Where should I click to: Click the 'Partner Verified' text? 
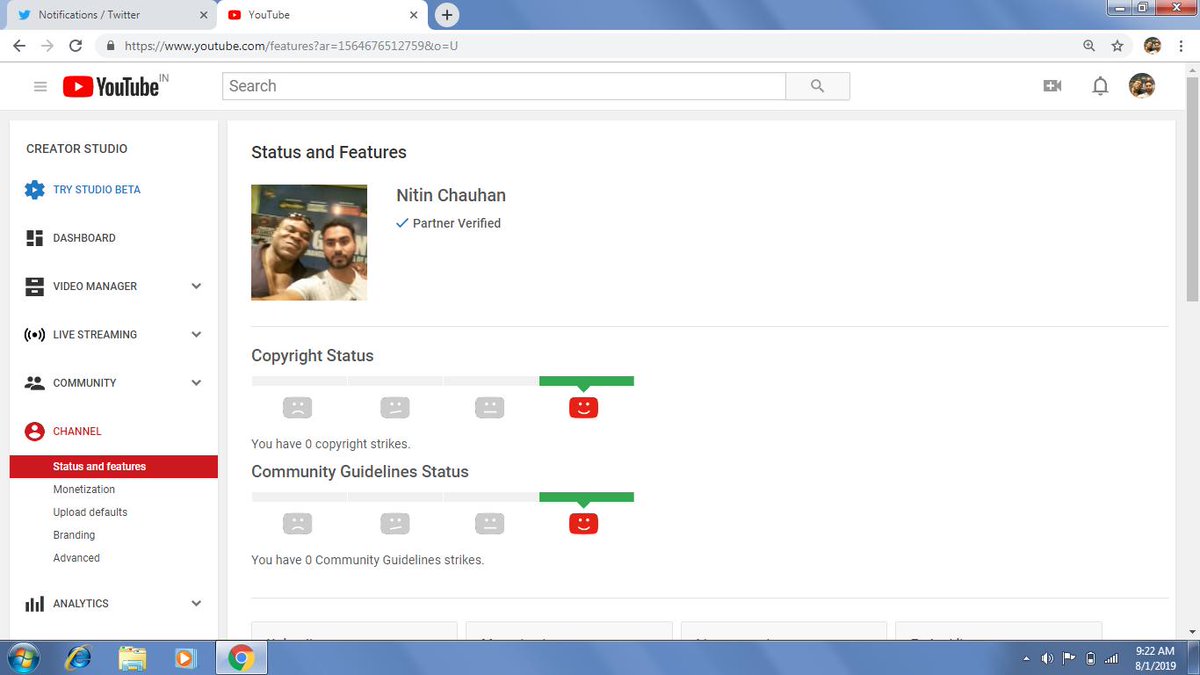457,224
